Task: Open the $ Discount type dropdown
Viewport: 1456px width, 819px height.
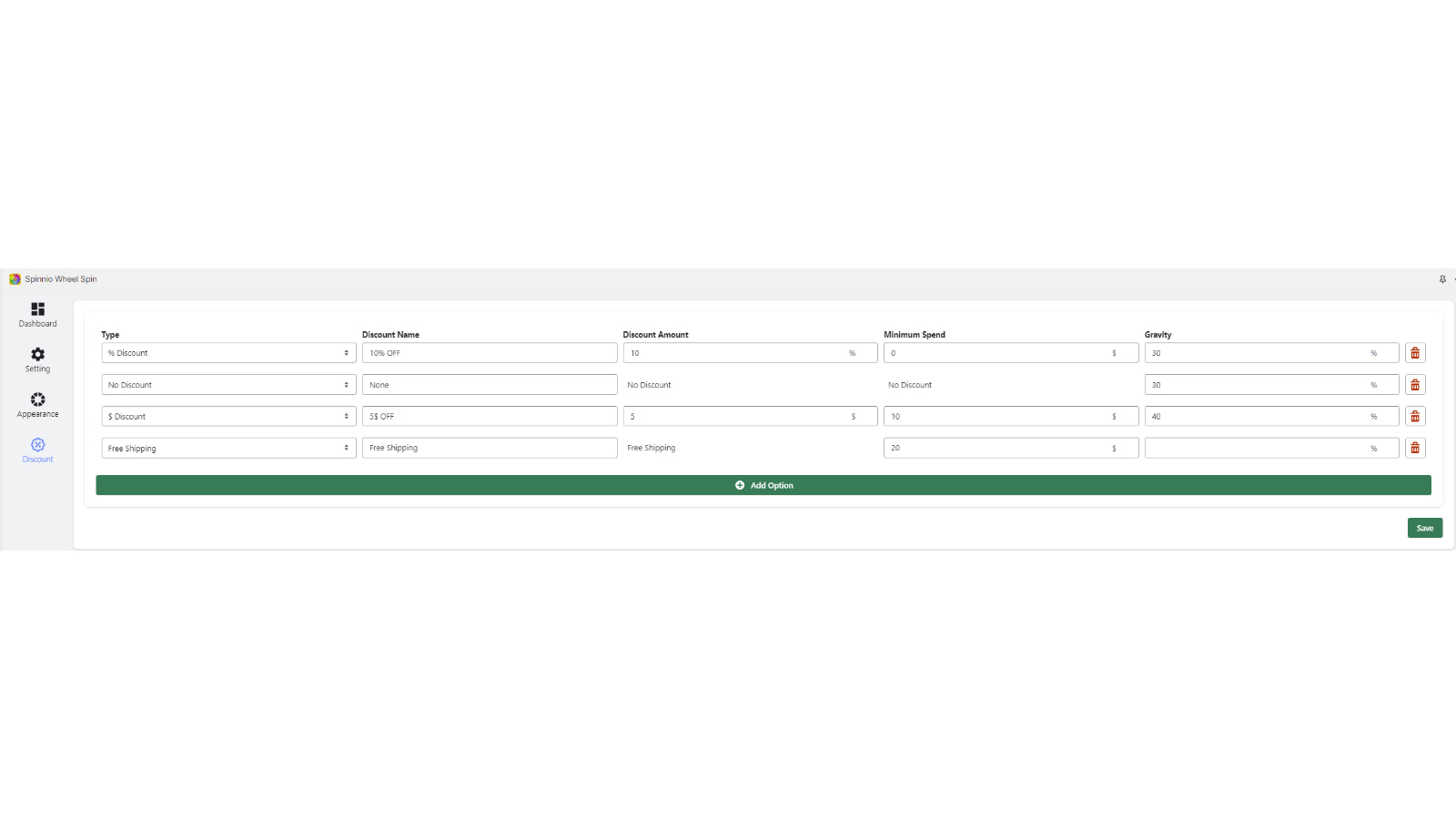Action: click(228, 416)
